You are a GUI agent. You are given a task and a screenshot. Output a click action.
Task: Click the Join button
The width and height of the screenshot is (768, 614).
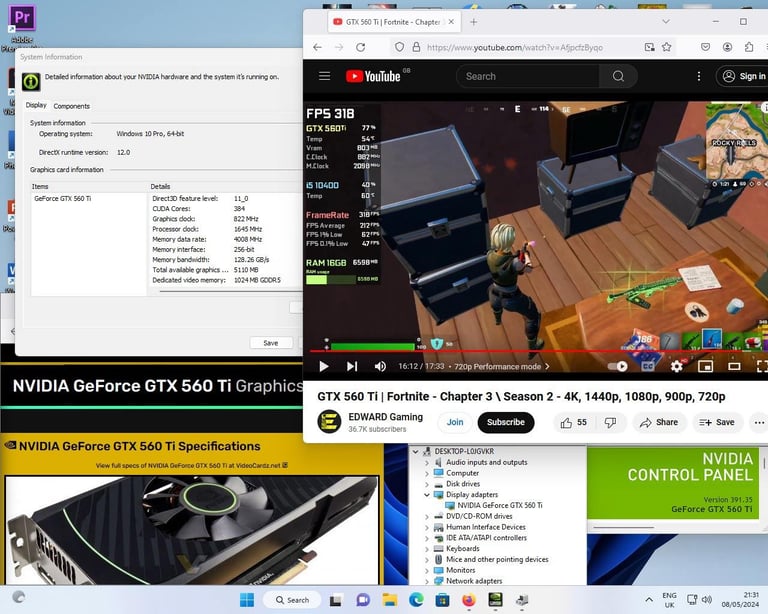[455, 422]
